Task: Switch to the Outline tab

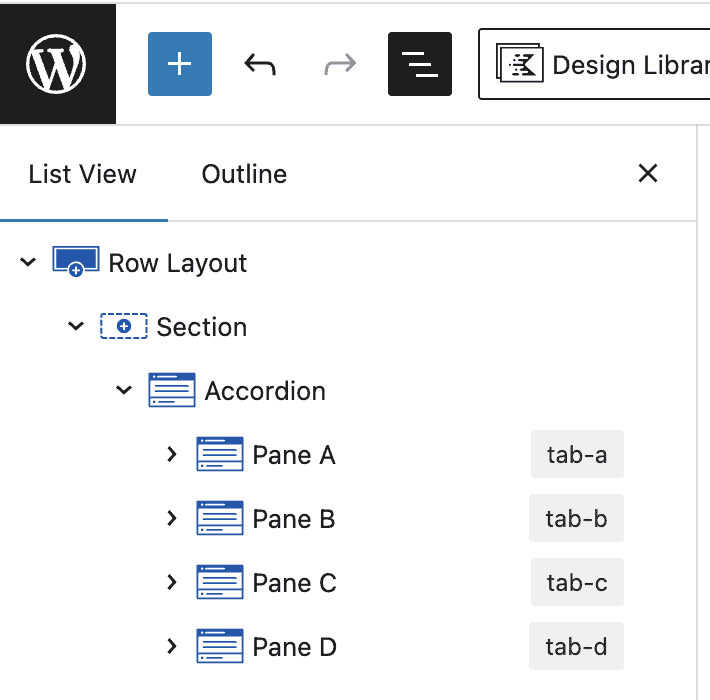Action: coord(244,174)
